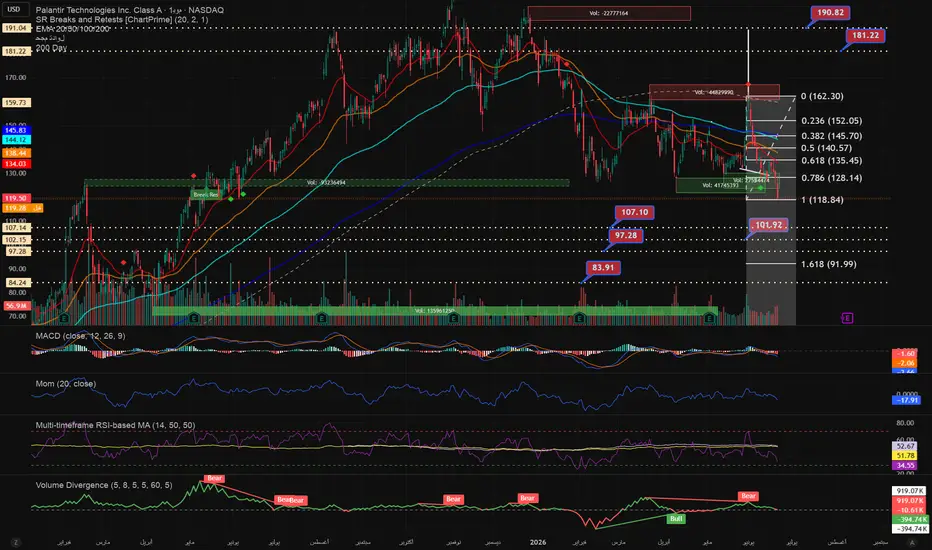Click the leftmost green earnings E marker
932x550 pixels.
point(64,319)
